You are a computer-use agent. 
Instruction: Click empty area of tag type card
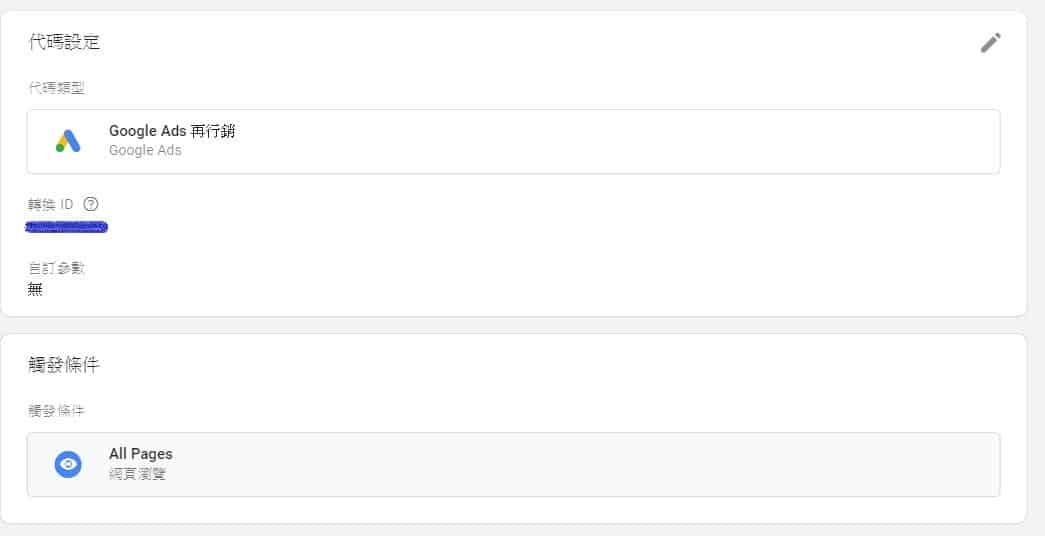600,141
